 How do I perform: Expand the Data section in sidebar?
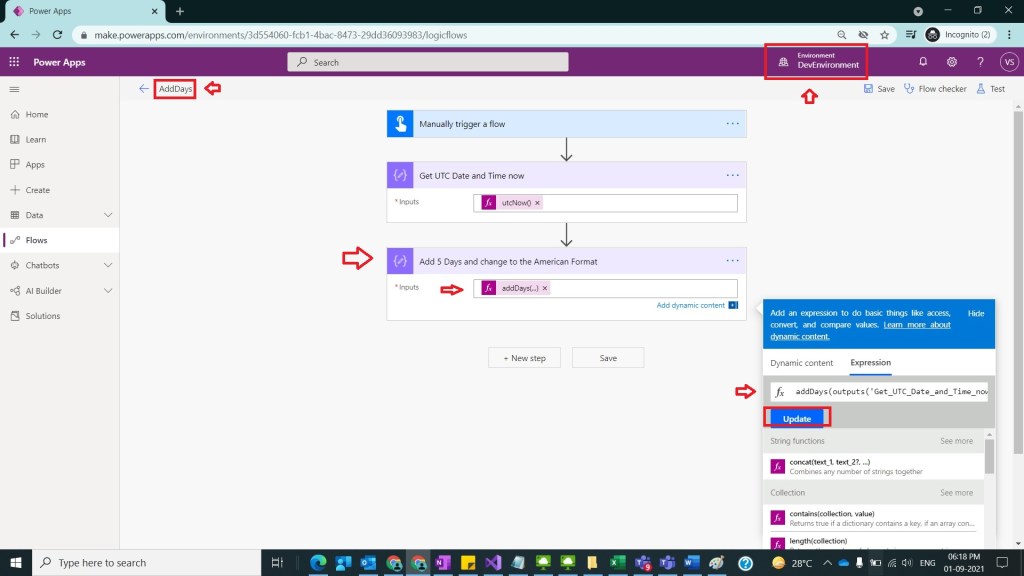[x=107, y=215]
